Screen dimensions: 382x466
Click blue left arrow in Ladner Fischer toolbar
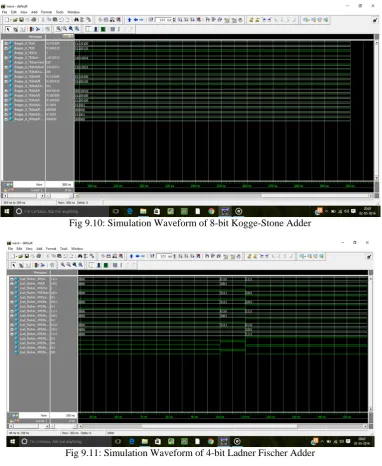click(137, 256)
